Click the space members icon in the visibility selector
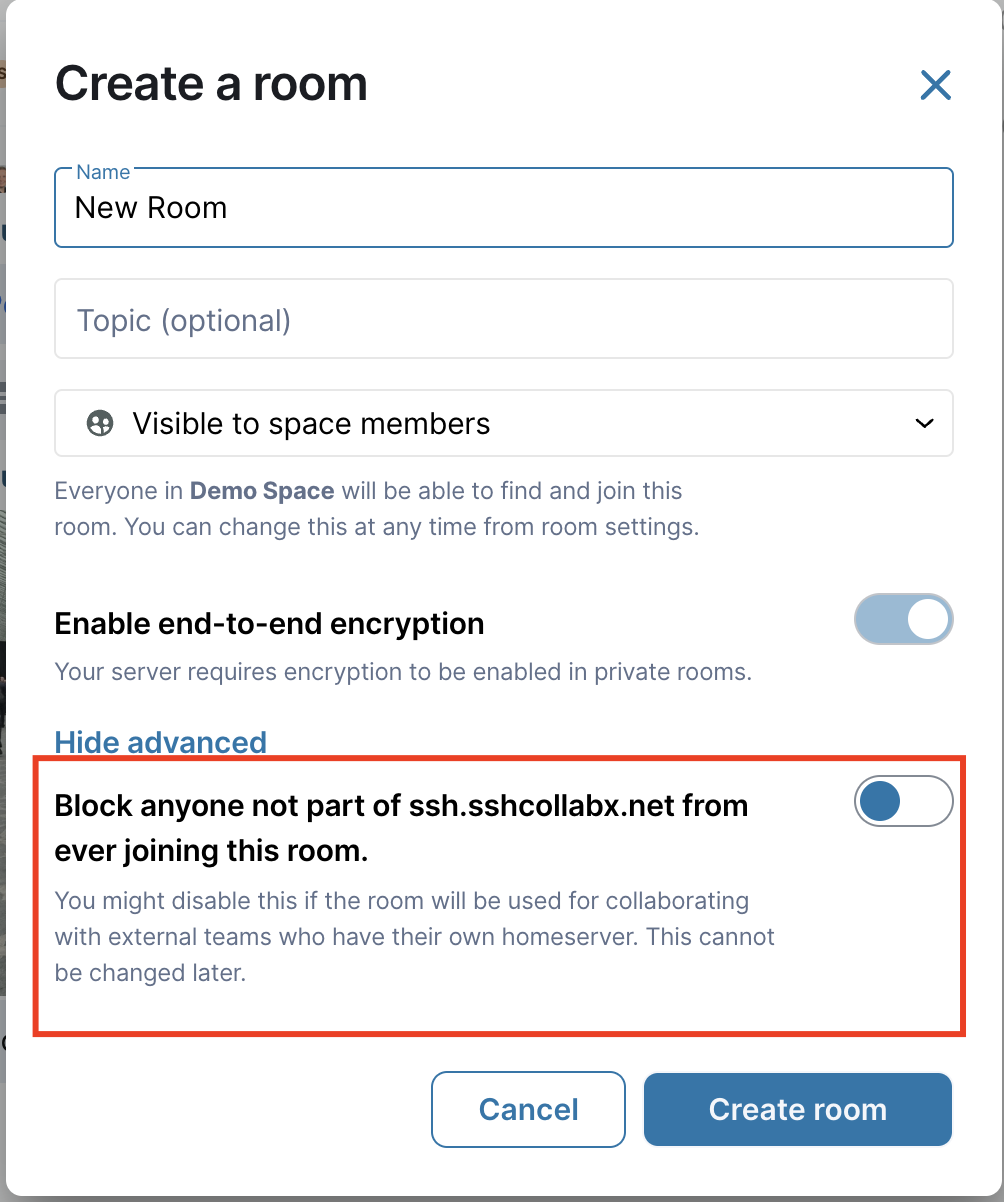Viewport: 1004px width, 1202px height. click(100, 424)
